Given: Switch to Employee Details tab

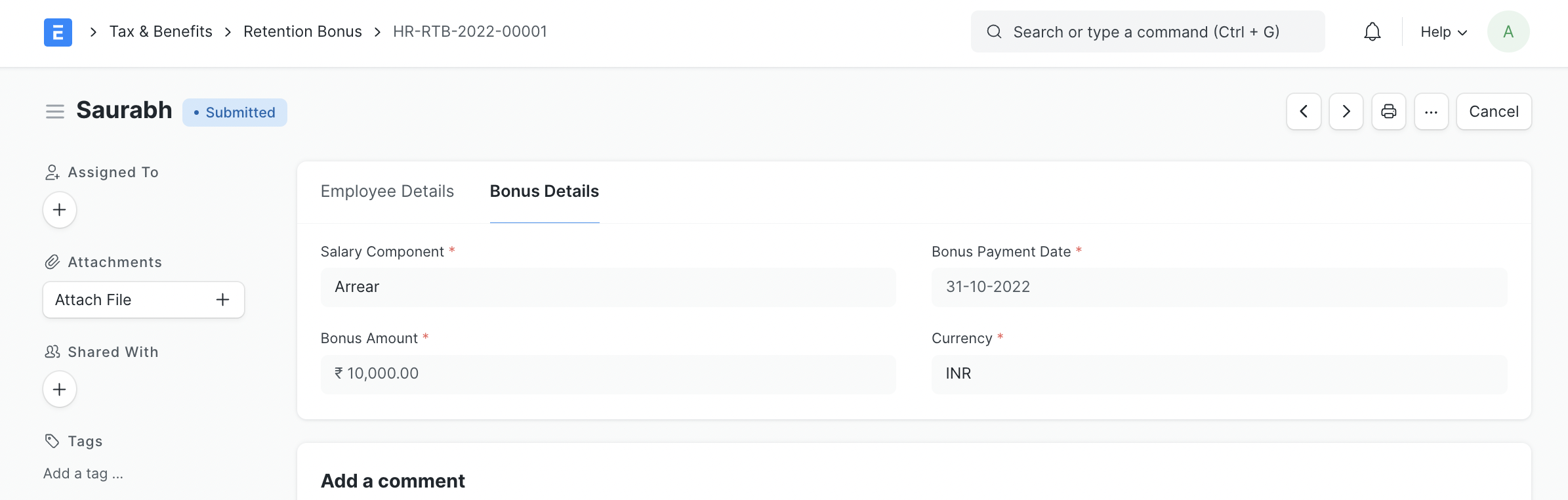Looking at the screenshot, I should point(387,191).
